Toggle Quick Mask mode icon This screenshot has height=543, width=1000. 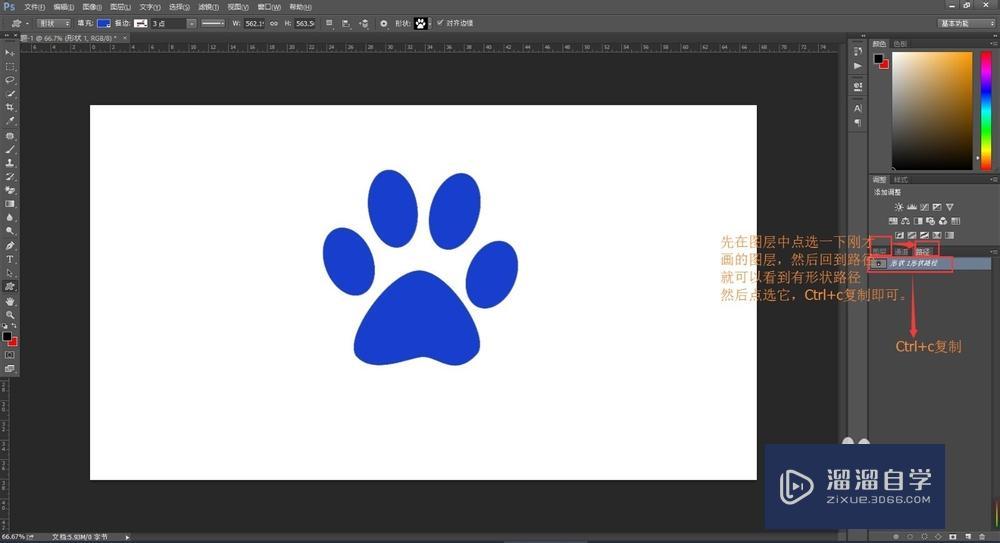10,355
